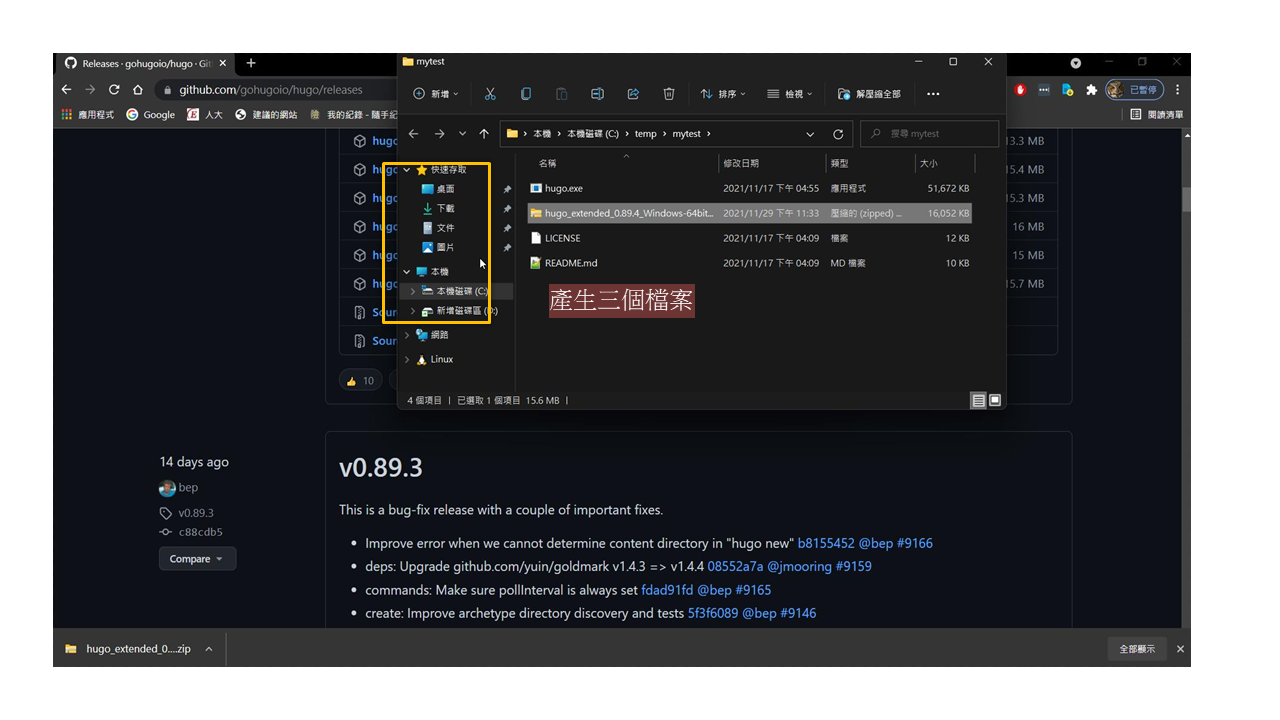
Task: Select 文件 Documents in the navigation pane
Action: click(438, 228)
